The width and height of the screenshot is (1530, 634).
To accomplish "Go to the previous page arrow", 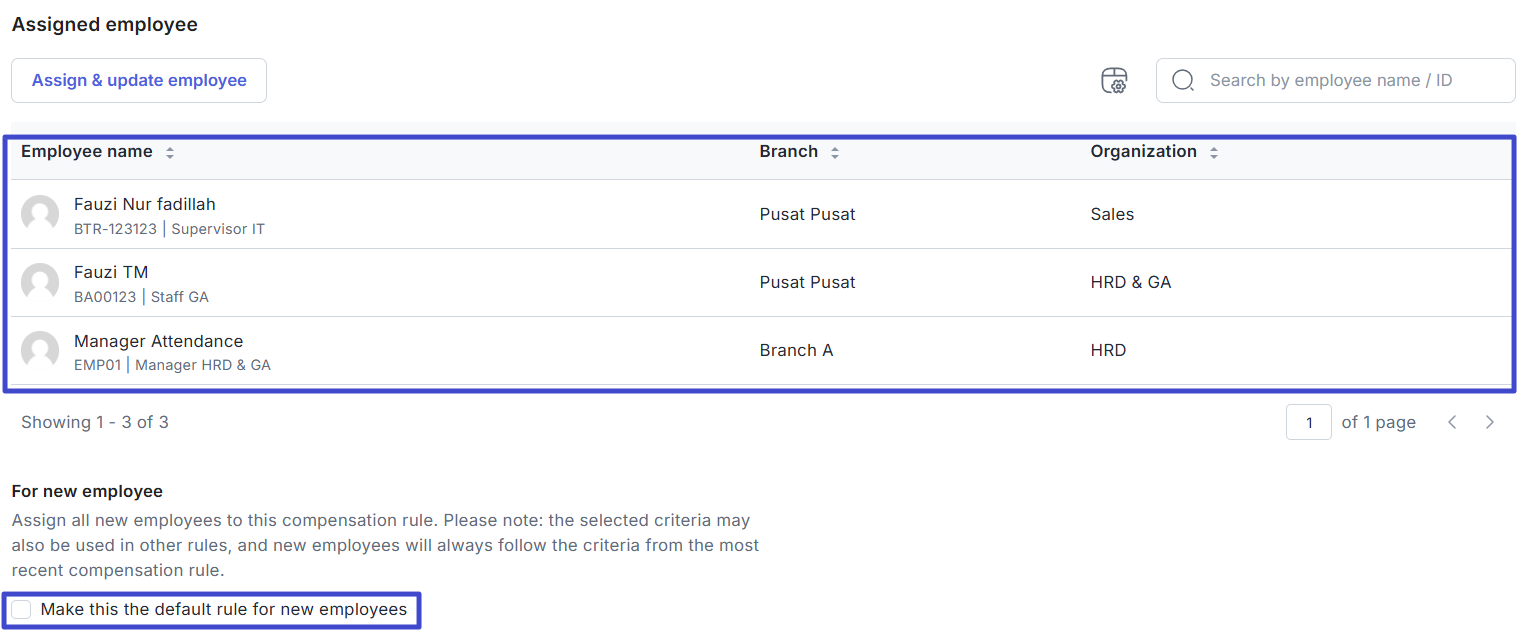I will [x=1452, y=423].
